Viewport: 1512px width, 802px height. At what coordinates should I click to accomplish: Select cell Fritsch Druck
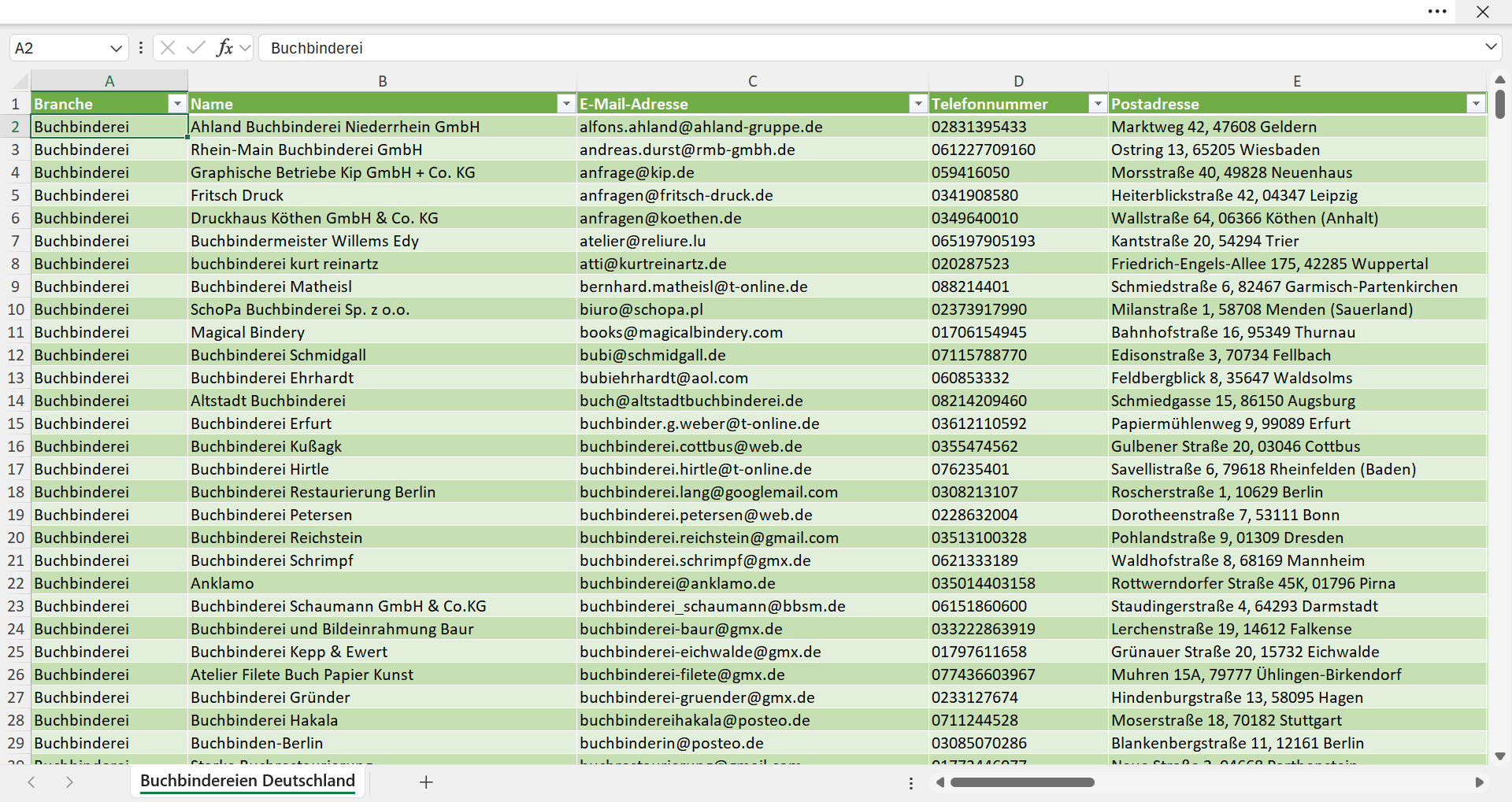coord(383,195)
